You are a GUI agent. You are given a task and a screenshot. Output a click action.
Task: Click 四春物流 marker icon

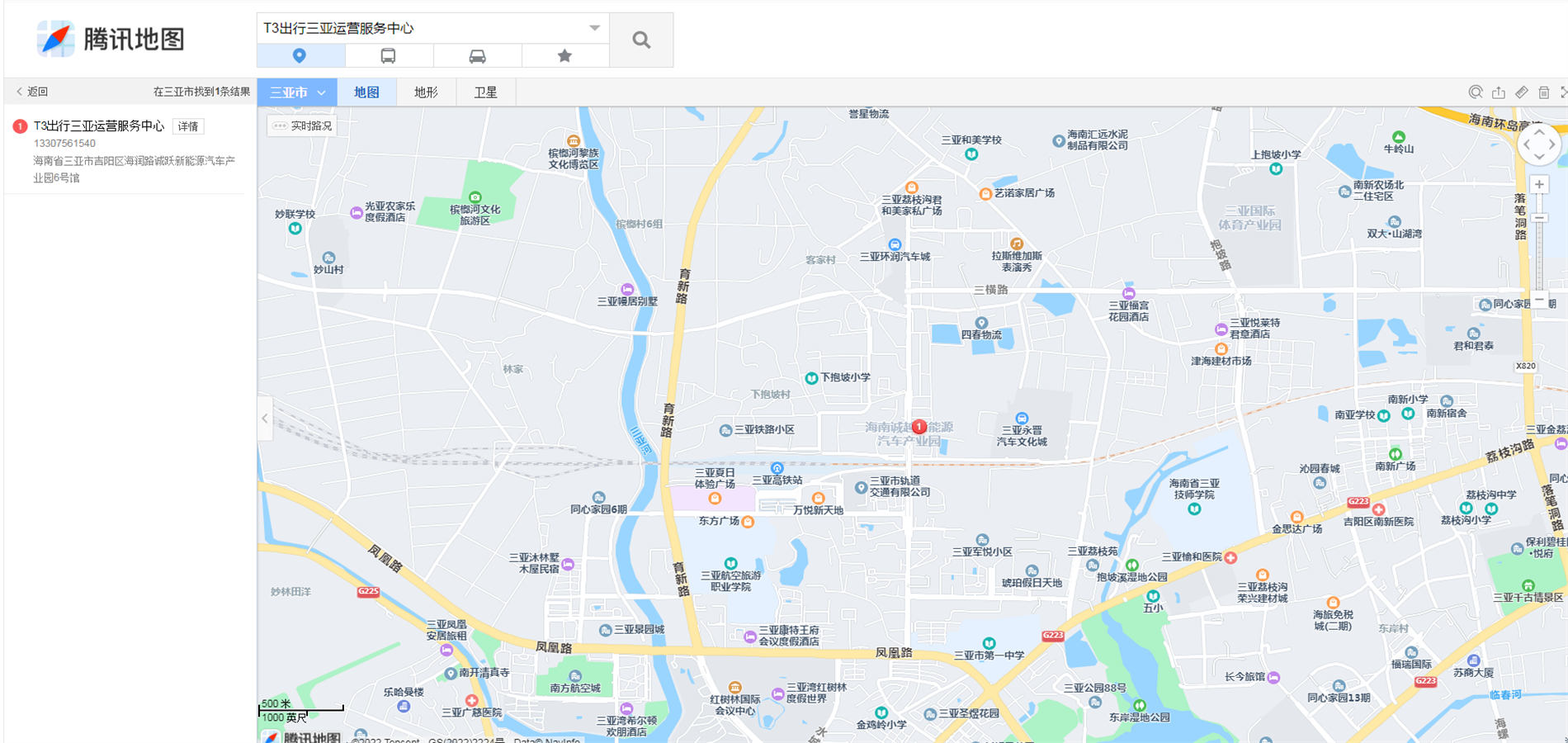tap(980, 323)
